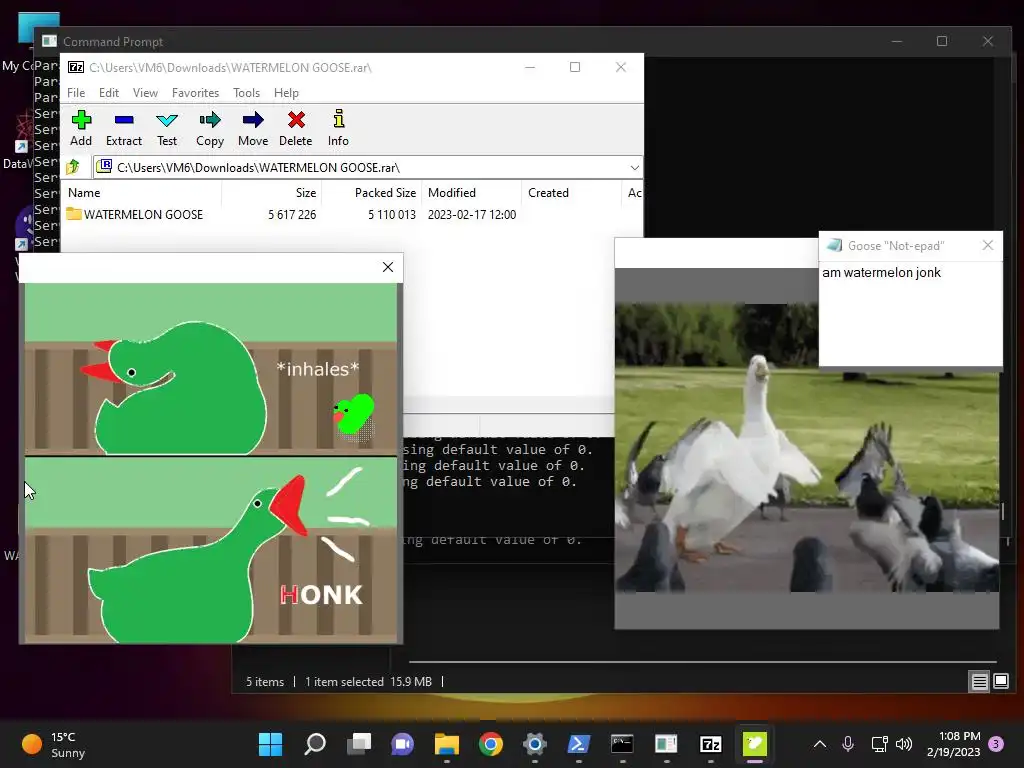Select the WATERMELON GOOSE folder row
Screen dimensions: 1024x768
click(353, 214)
